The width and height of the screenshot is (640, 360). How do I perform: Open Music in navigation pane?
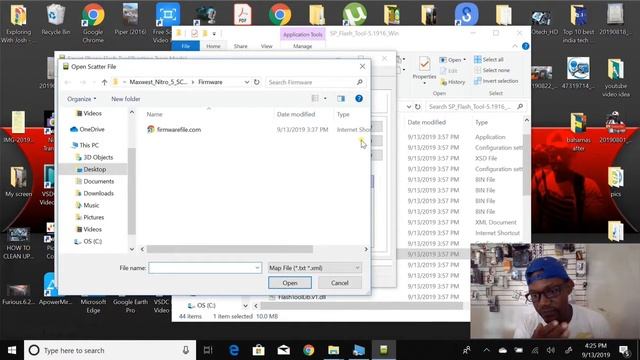click(87, 205)
